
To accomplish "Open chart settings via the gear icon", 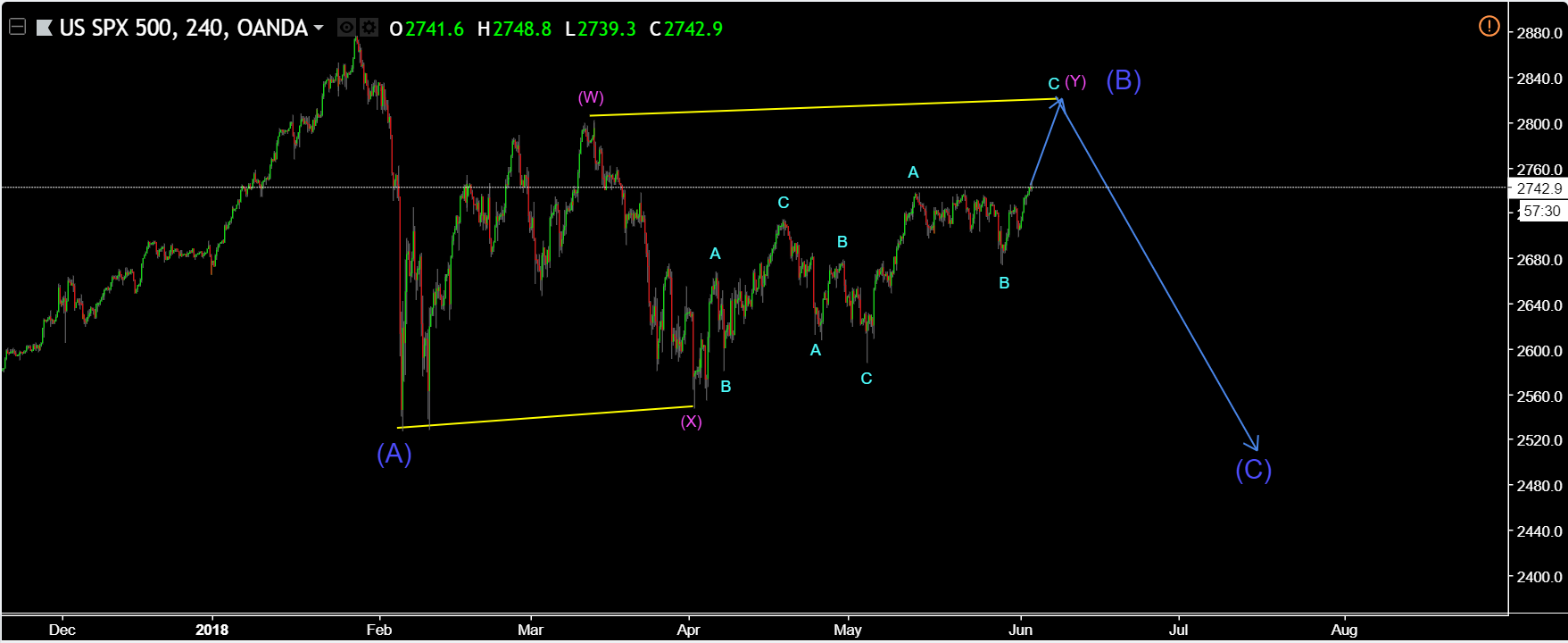I will coord(369,28).
